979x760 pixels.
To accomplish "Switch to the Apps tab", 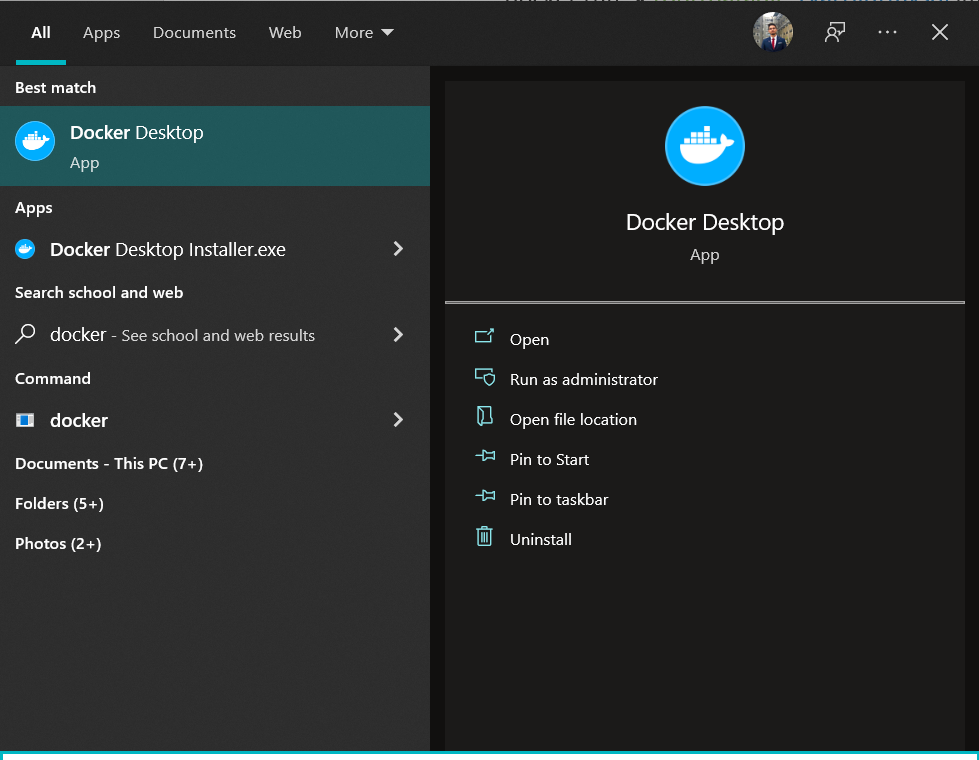I will tap(101, 32).
